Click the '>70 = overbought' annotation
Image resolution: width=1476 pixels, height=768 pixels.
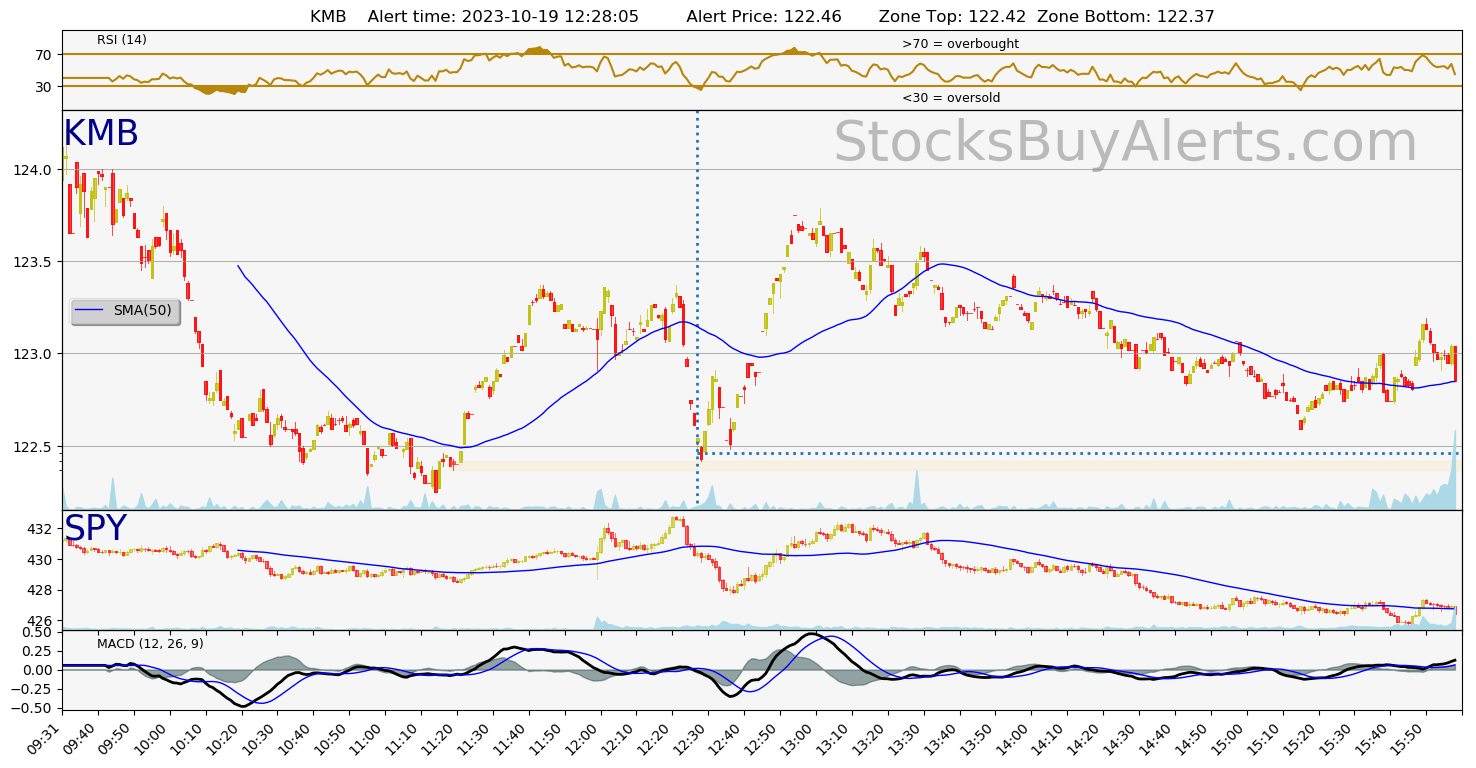tap(960, 44)
